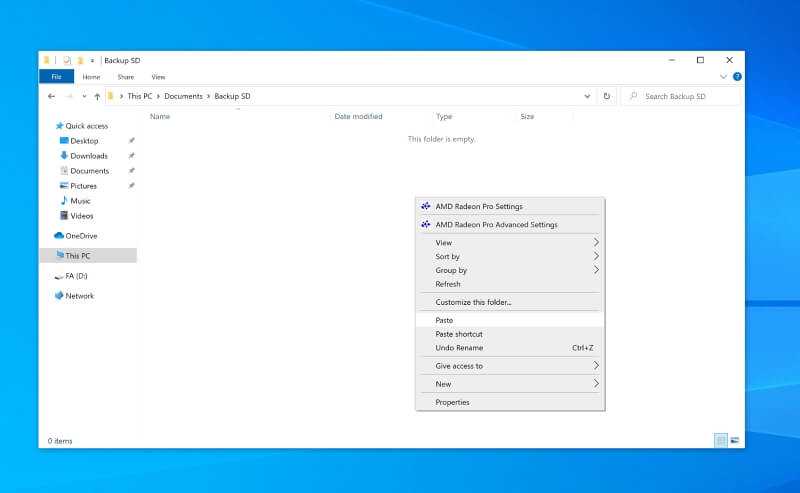Click Backup SD in the address path
Screen dimensions: 800x493
tap(232, 96)
